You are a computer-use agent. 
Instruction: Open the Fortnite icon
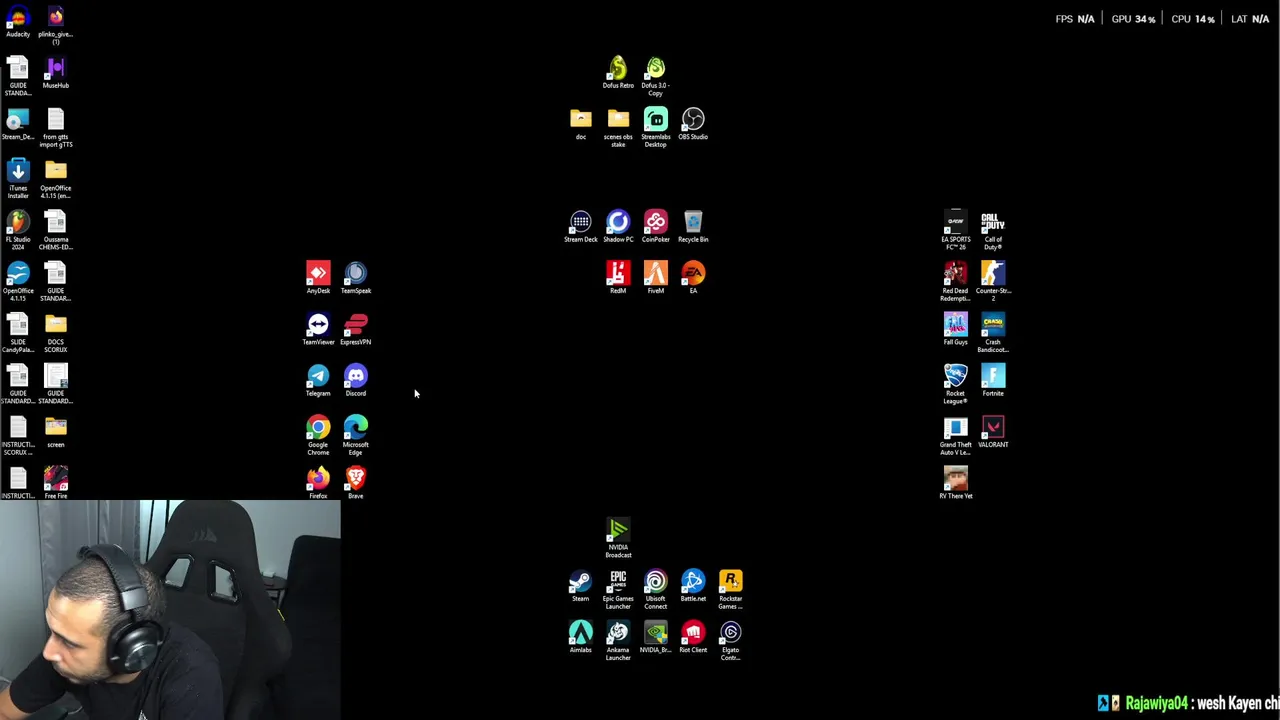click(993, 380)
